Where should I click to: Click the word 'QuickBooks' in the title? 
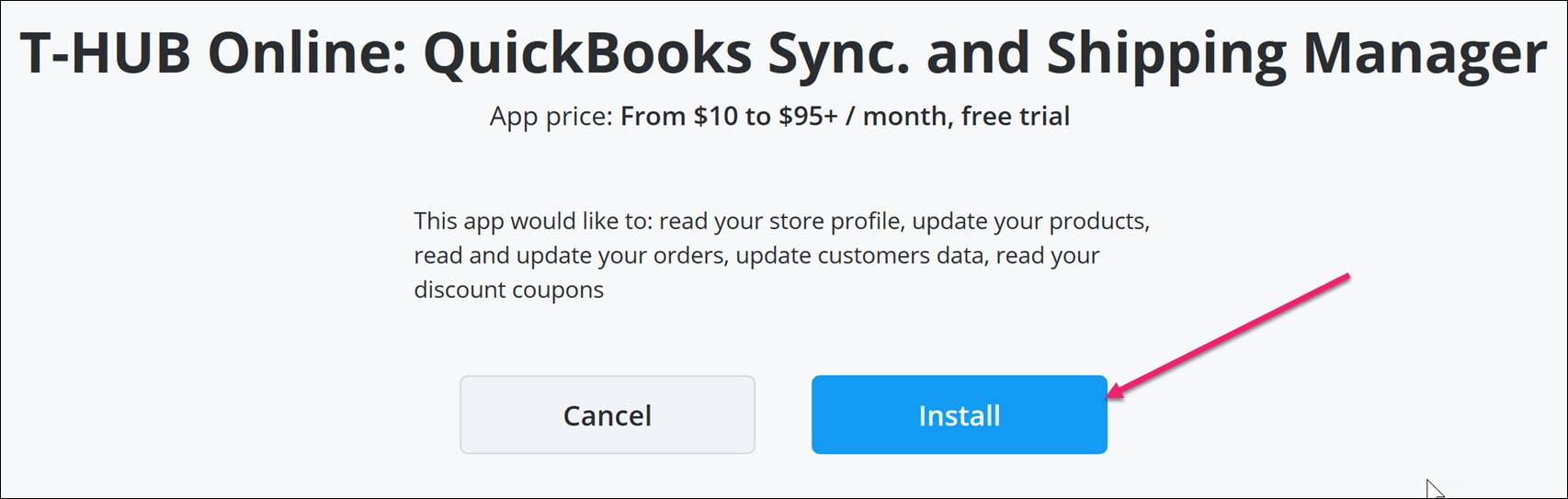pos(587,53)
